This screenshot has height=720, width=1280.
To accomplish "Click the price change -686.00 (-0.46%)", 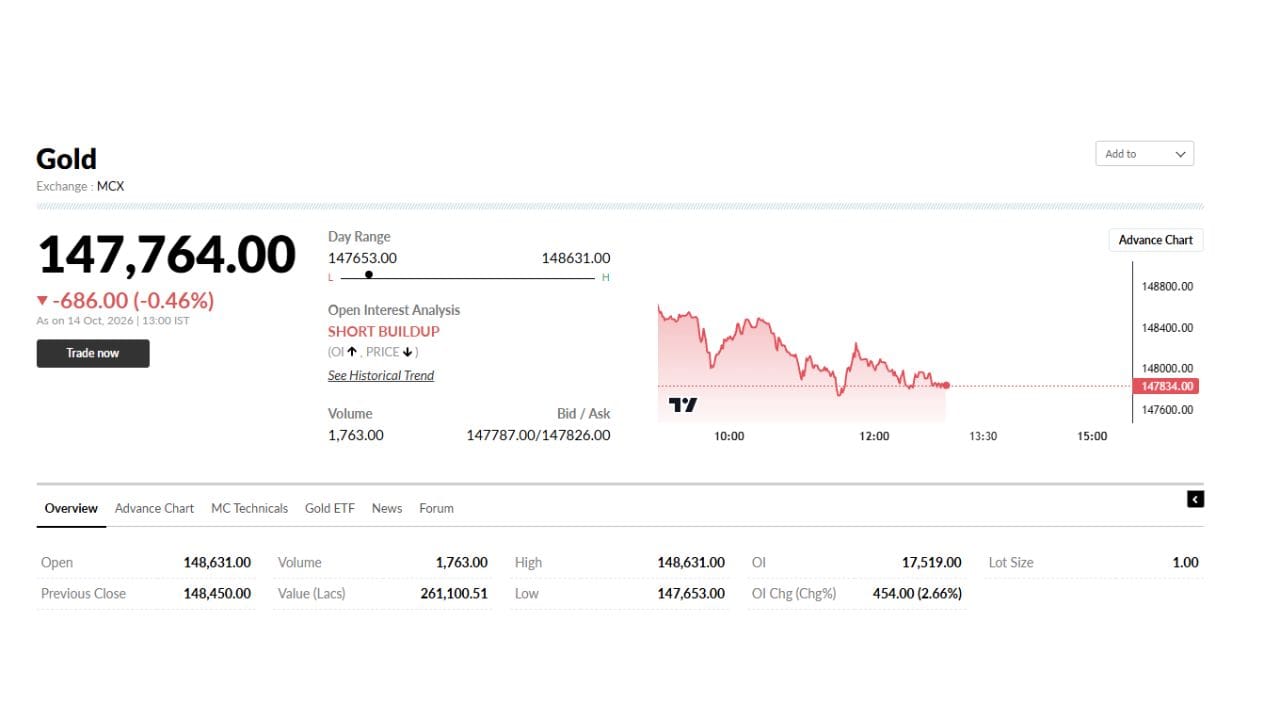I will (133, 301).
